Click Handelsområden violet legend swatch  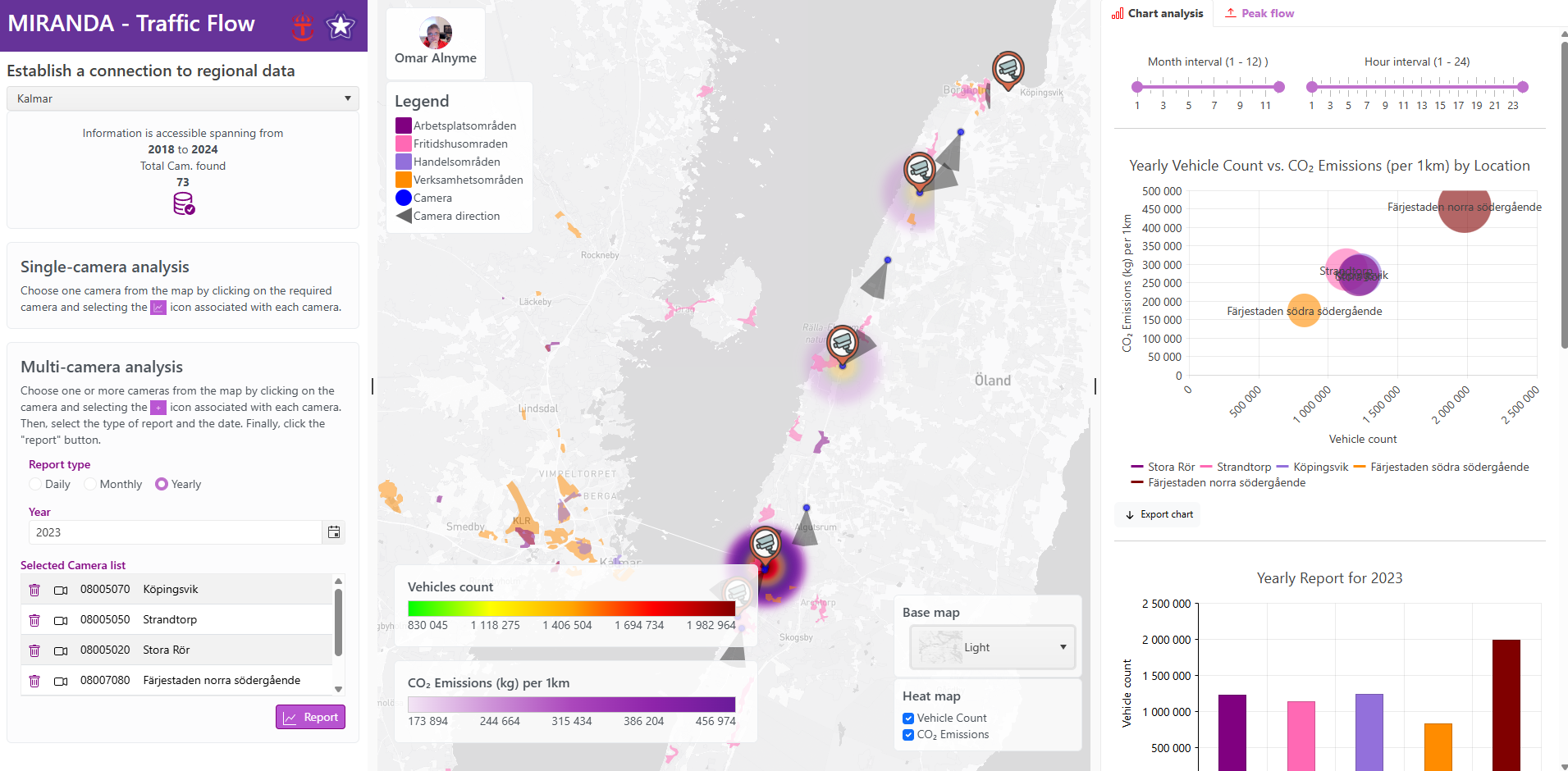pos(404,162)
